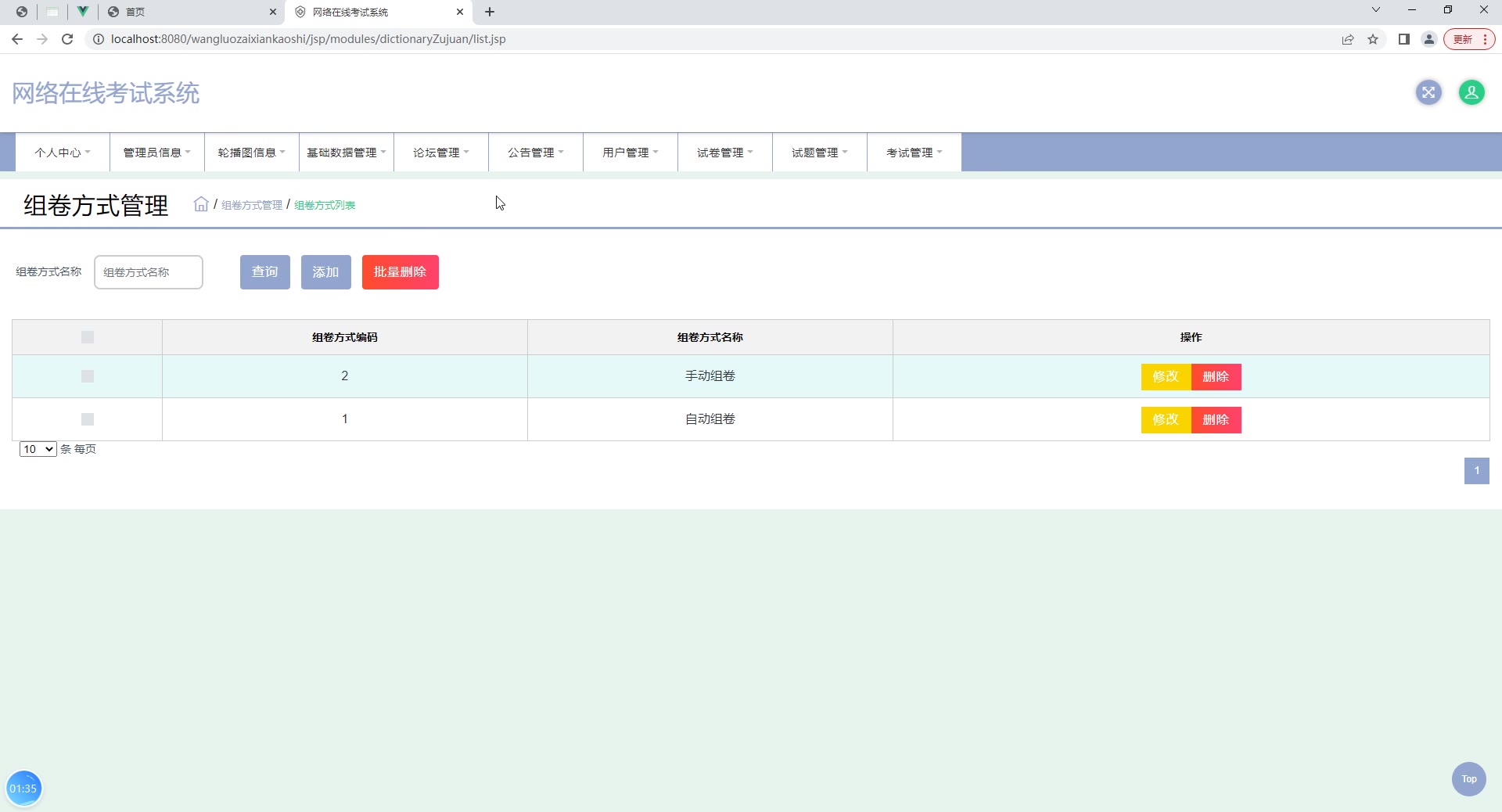This screenshot has height=812, width=1502.
Task: Click the home icon in breadcrumb
Action: click(201, 204)
